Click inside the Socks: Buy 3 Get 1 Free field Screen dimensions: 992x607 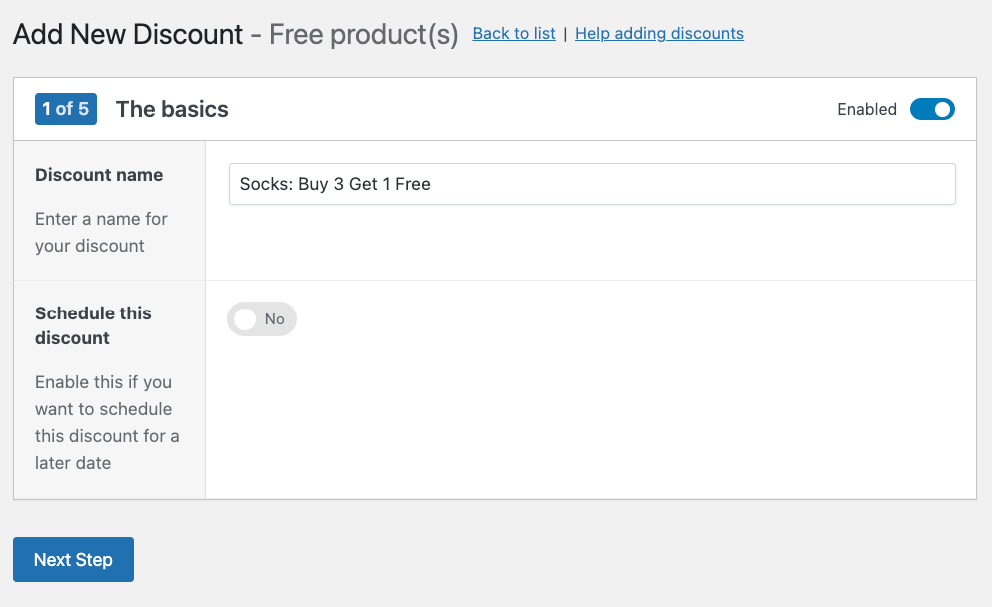[592, 184]
